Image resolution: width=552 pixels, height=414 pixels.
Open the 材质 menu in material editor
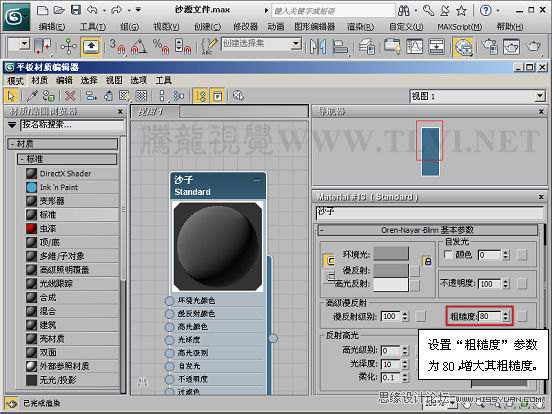(39, 80)
